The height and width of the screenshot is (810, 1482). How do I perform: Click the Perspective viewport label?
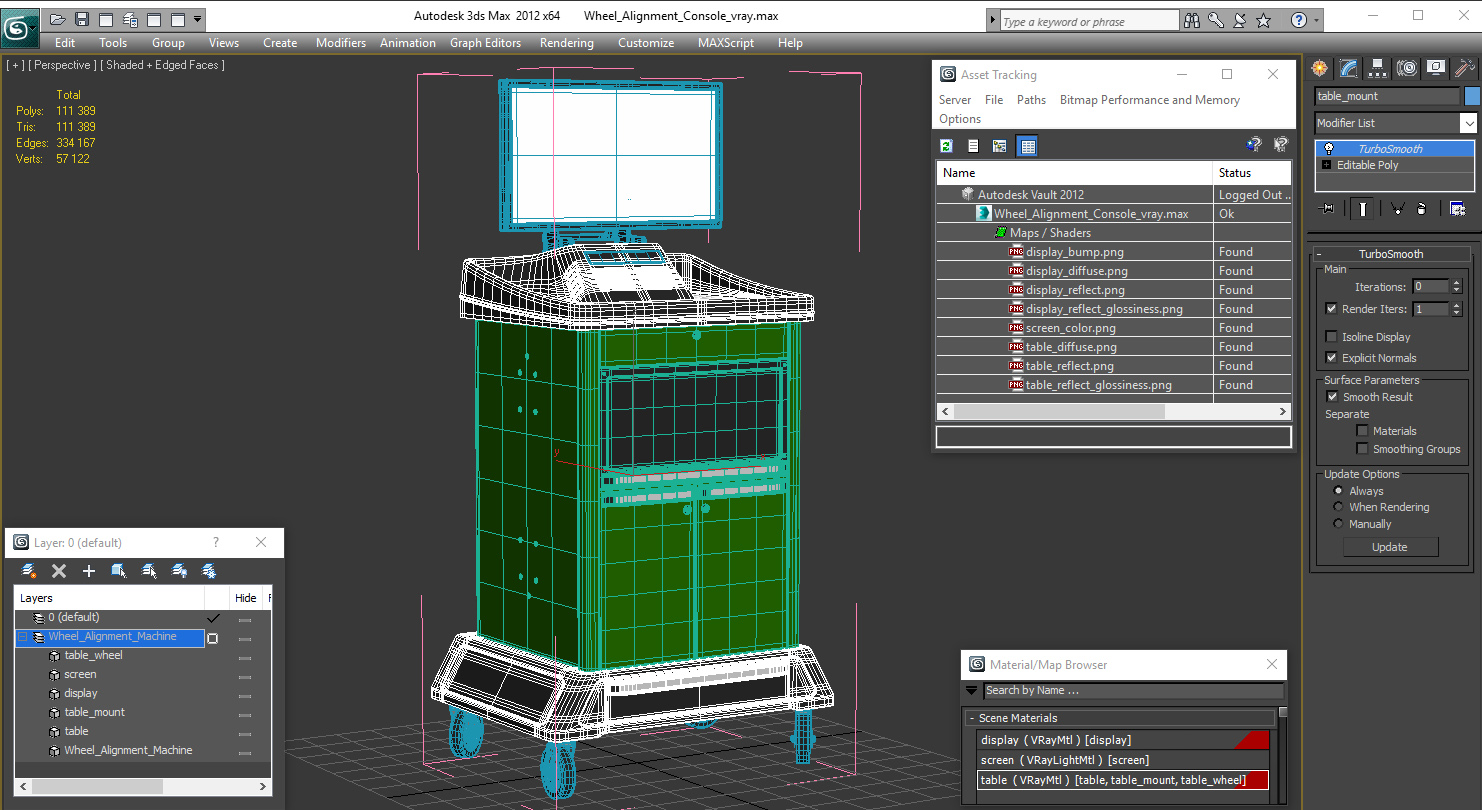click(63, 65)
